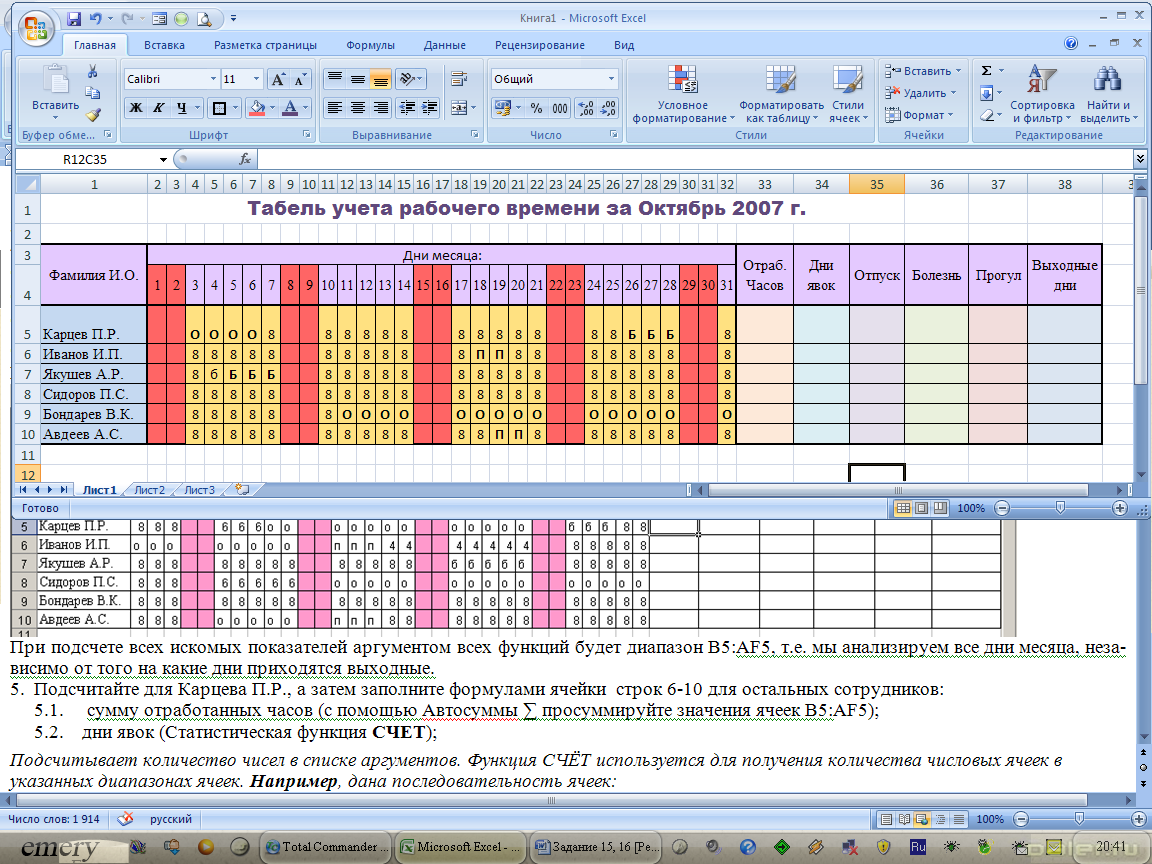The height and width of the screenshot is (864, 1152).
Task: Open the Формулы ribbon tab
Action: 370,45
